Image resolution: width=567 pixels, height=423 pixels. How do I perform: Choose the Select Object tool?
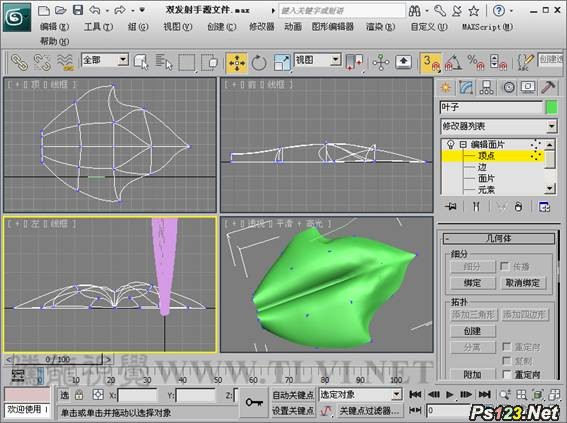pos(141,62)
